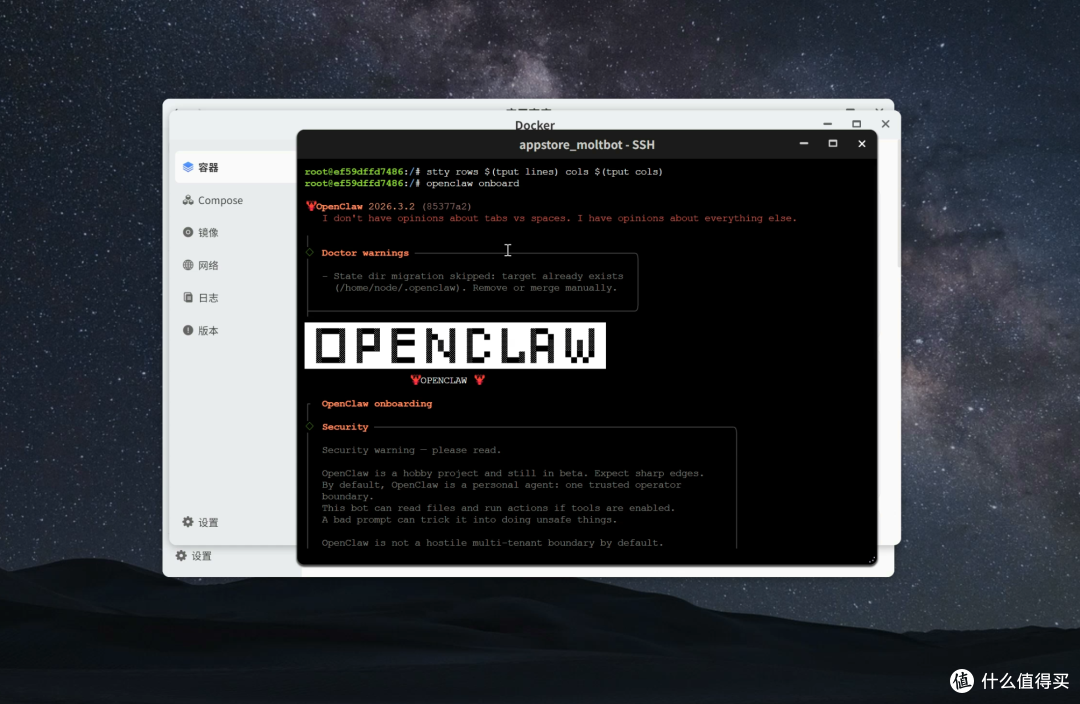This screenshot has height=704, width=1080.
Task: Click the appstore_moltbot - SSH title bar text
Action: [x=587, y=145]
